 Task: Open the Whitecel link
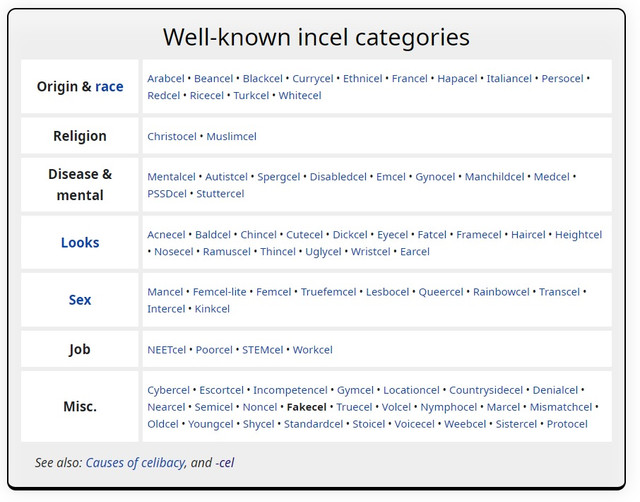(x=300, y=96)
